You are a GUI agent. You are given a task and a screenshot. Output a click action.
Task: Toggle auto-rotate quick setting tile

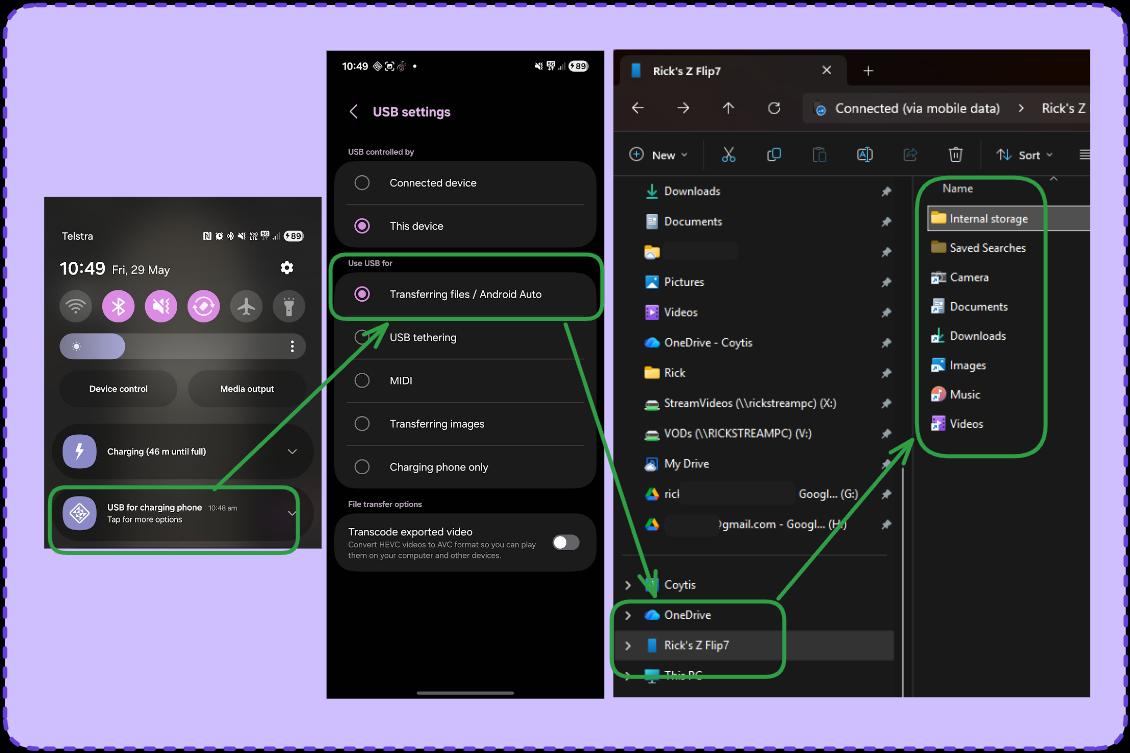203,306
